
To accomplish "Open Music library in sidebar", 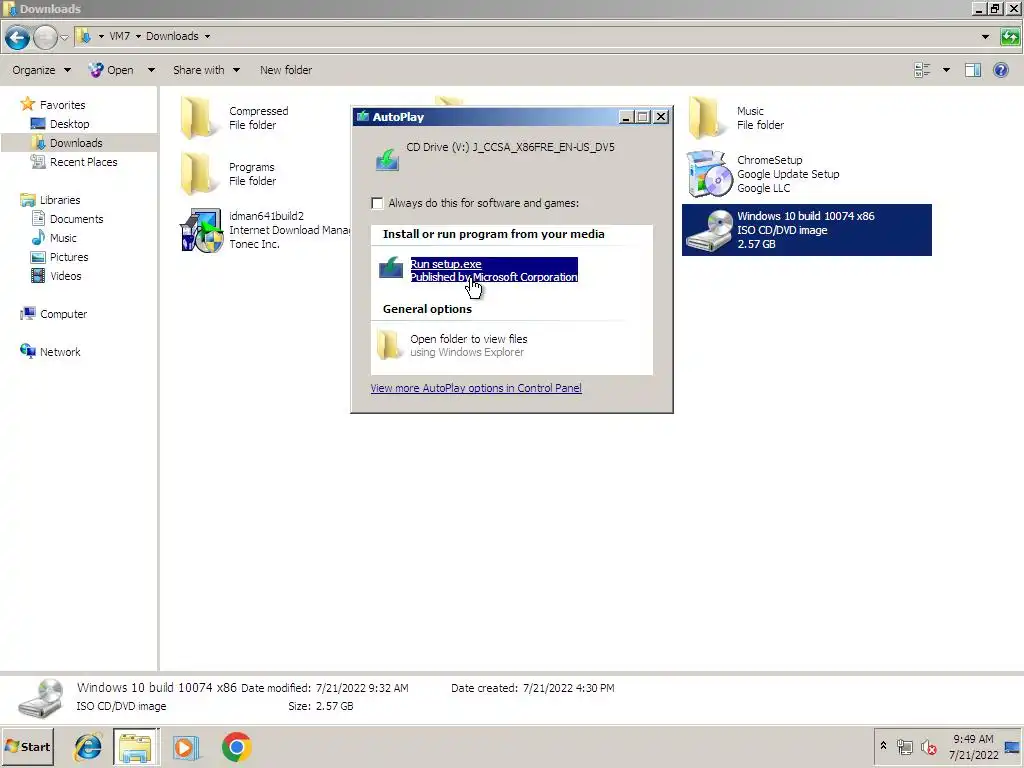I will 63,238.
